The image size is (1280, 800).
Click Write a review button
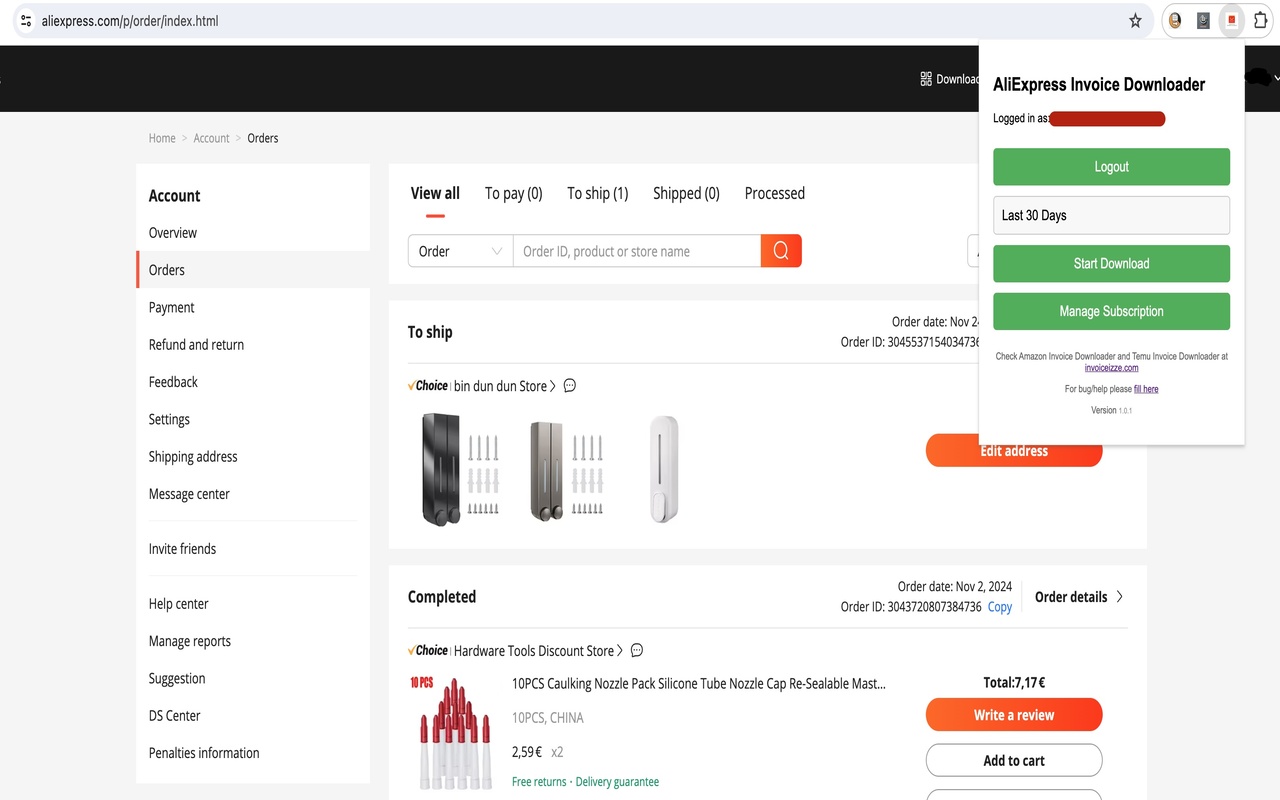(1014, 715)
